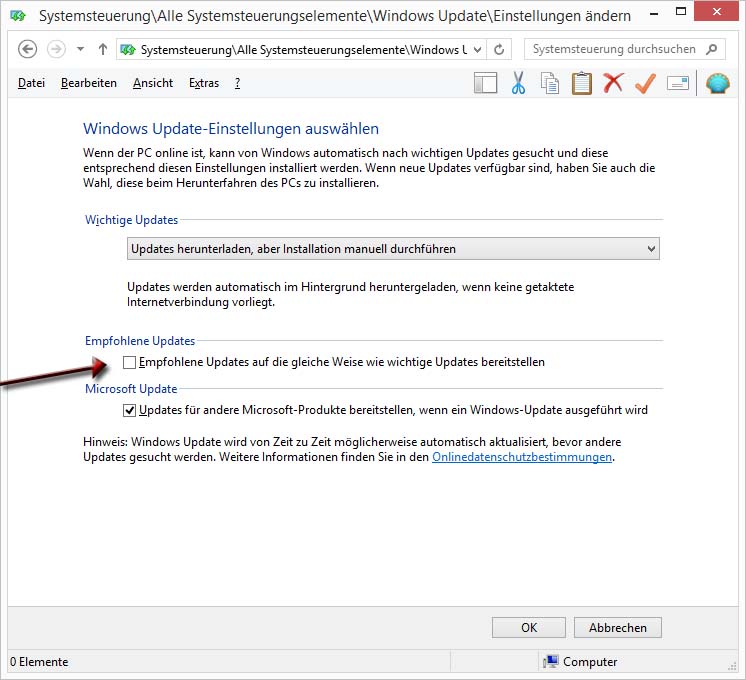Screen dimensions: 746x680
Task: Open the recent locations dropdown arrow
Action: click(80, 49)
